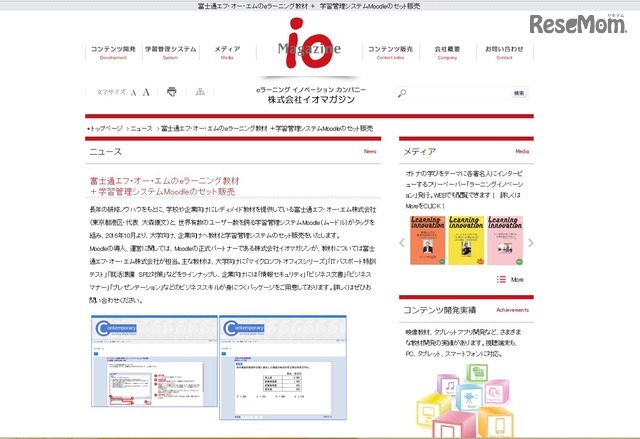Screen dimensions: 640x439
Task: Click the ニュース section heading
Action: [106, 152]
